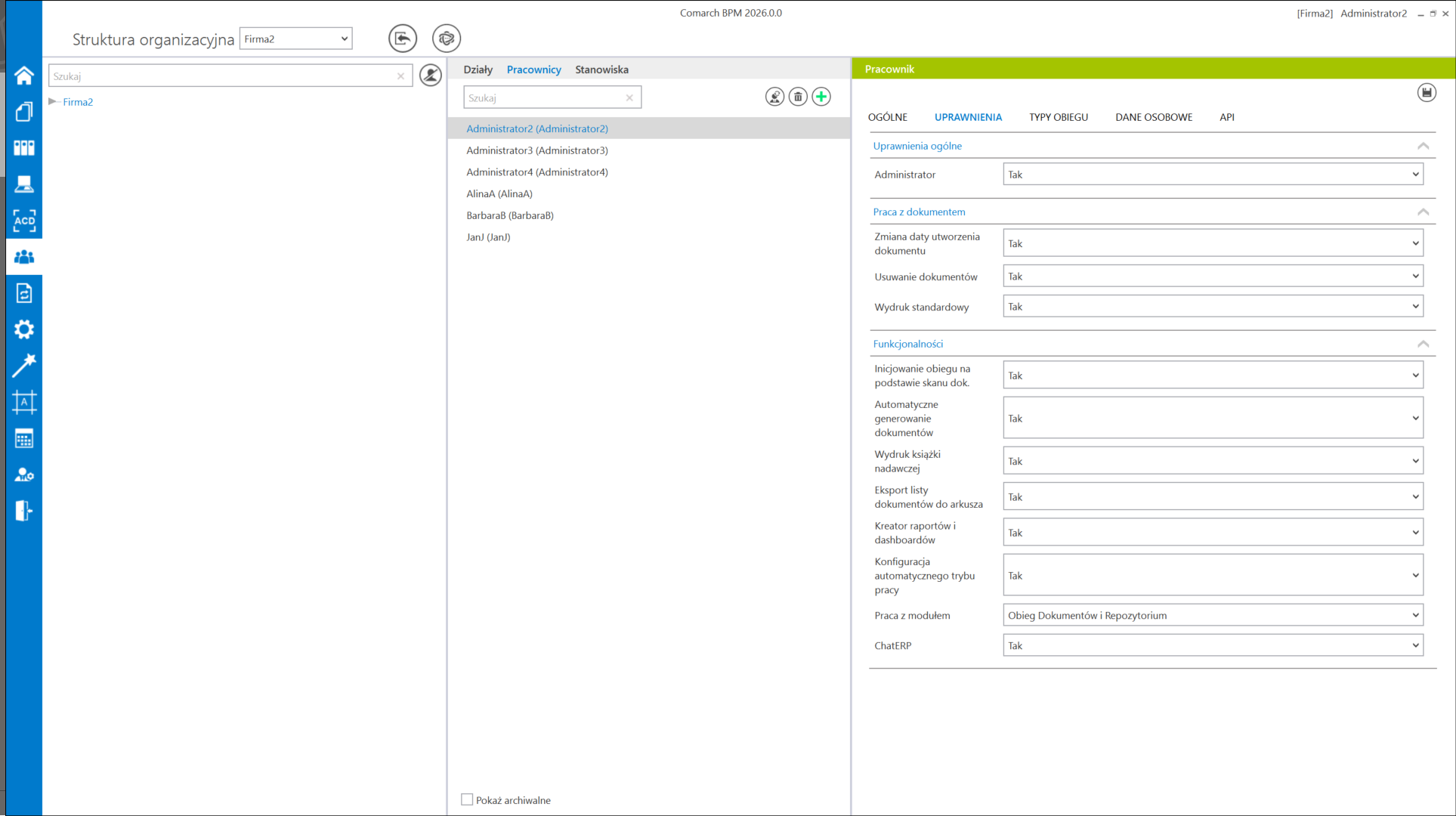Click the import structure arrow icon in header
Screen dimensions: 1456x816
click(x=403, y=39)
